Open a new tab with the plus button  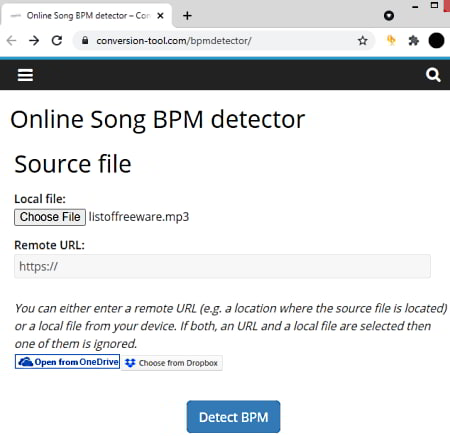[187, 16]
